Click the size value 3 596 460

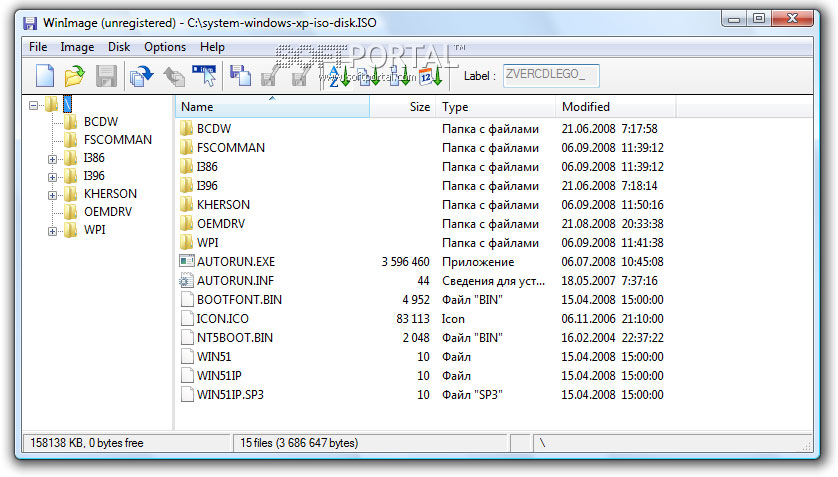(406, 262)
